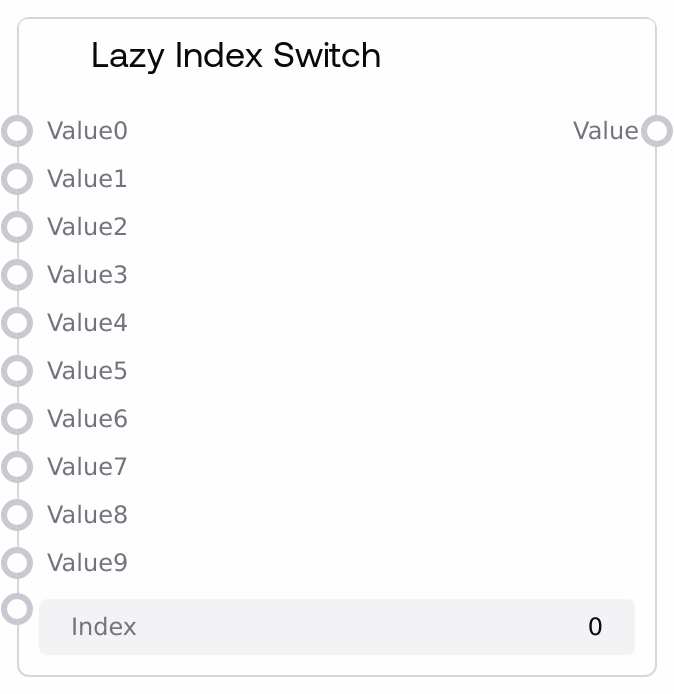Click the Value0 text label

click(87, 131)
